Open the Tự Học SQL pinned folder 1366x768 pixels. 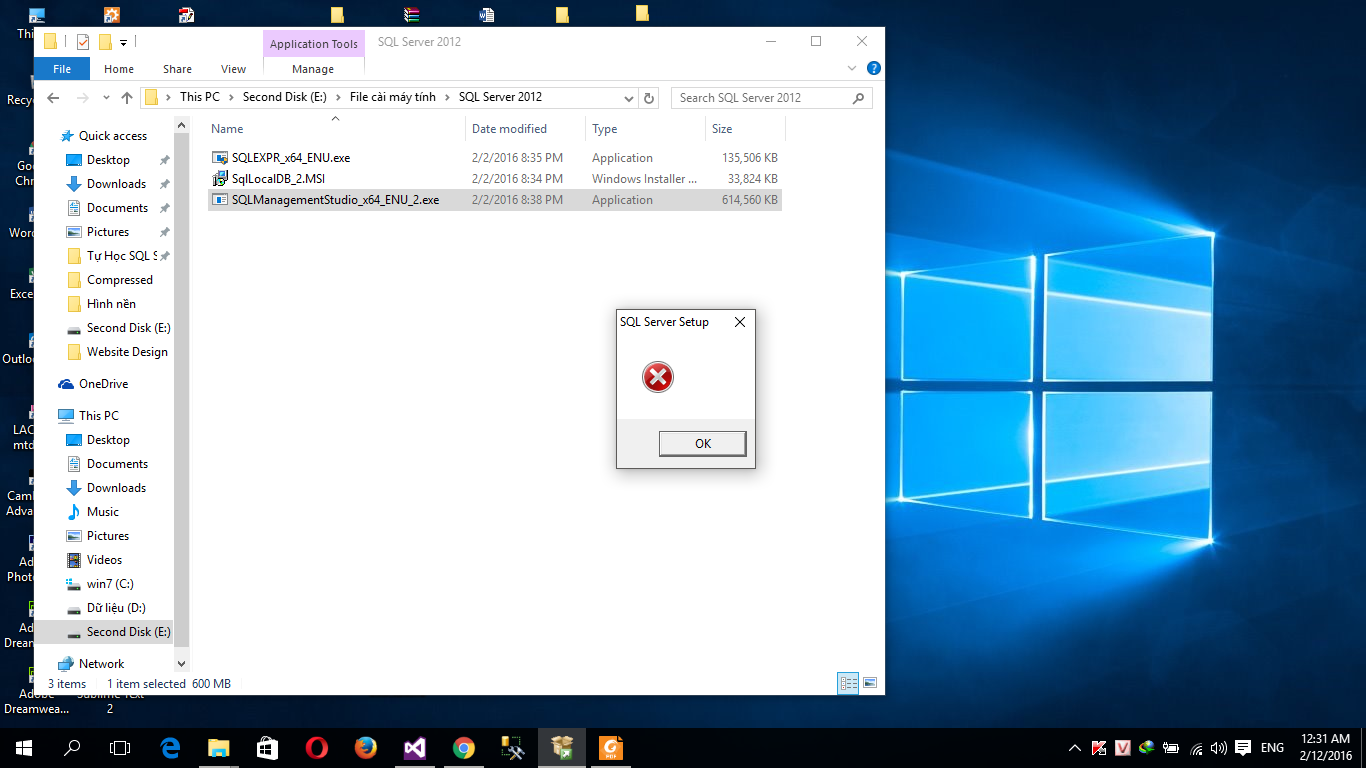(x=121, y=256)
